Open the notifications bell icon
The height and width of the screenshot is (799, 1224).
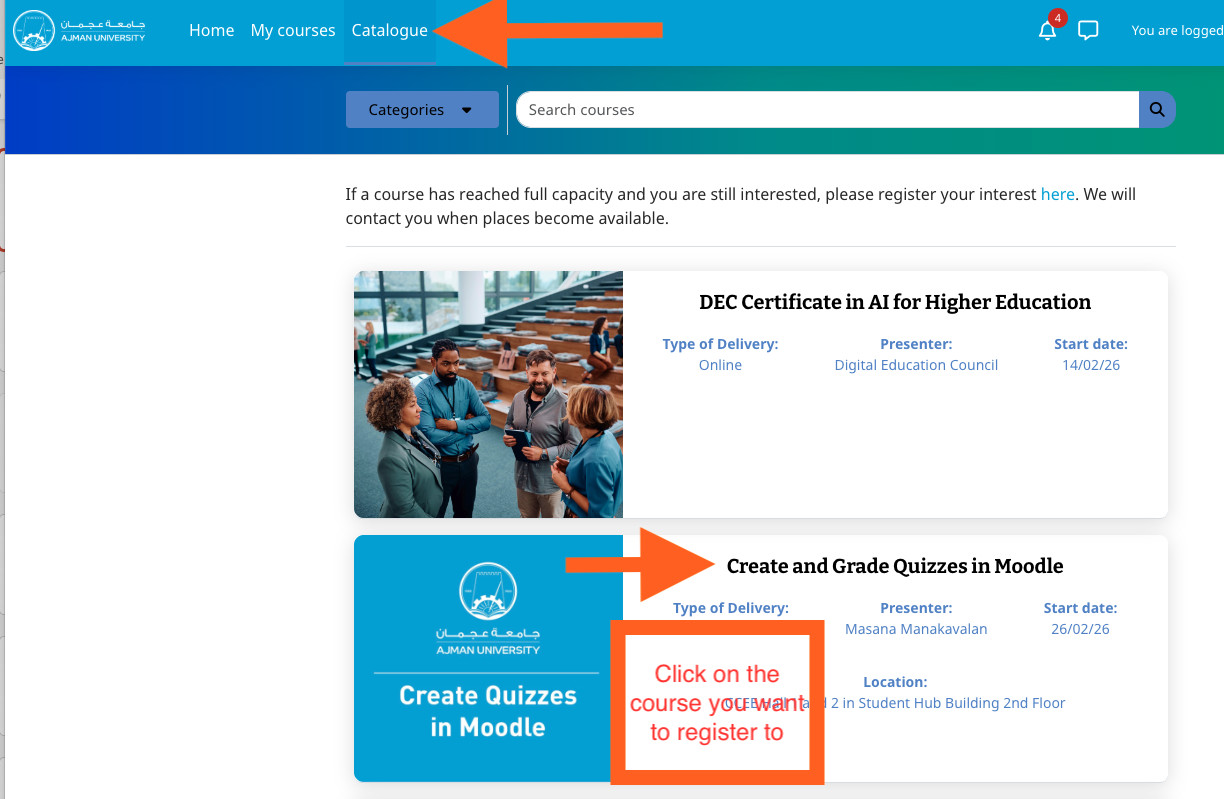pos(1047,31)
